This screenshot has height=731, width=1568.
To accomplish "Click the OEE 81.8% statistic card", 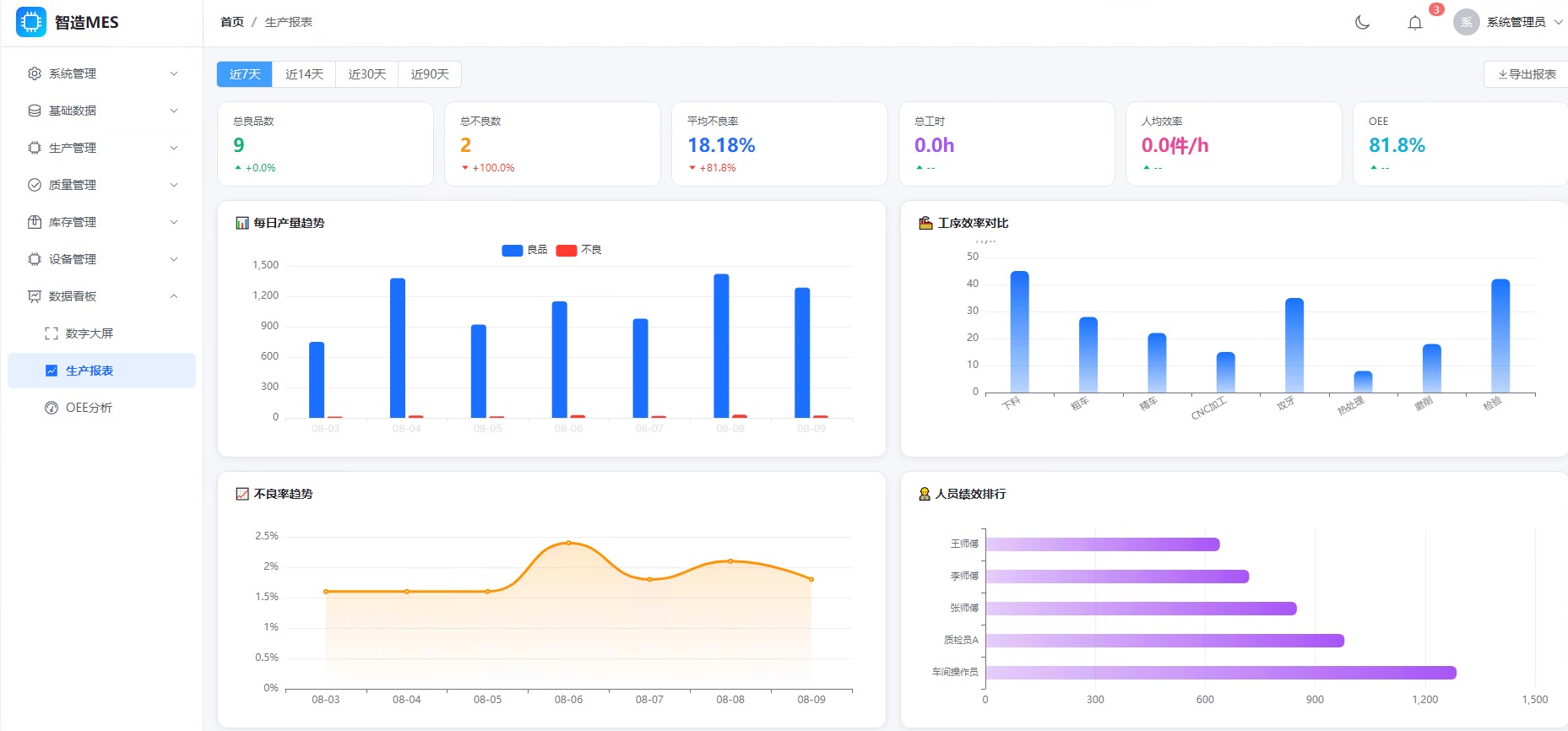I will tap(1461, 143).
